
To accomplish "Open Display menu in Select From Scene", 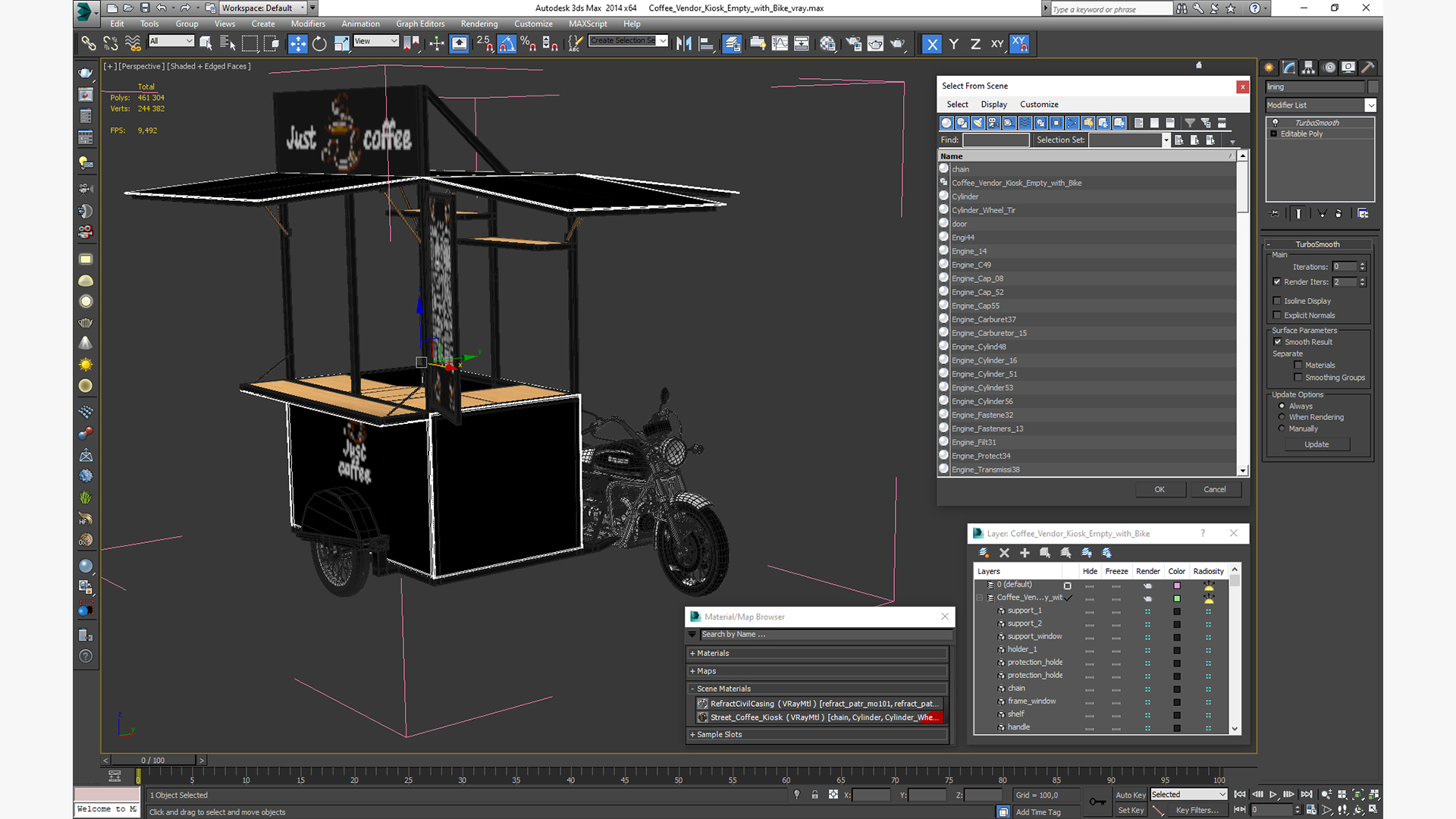I will [993, 105].
